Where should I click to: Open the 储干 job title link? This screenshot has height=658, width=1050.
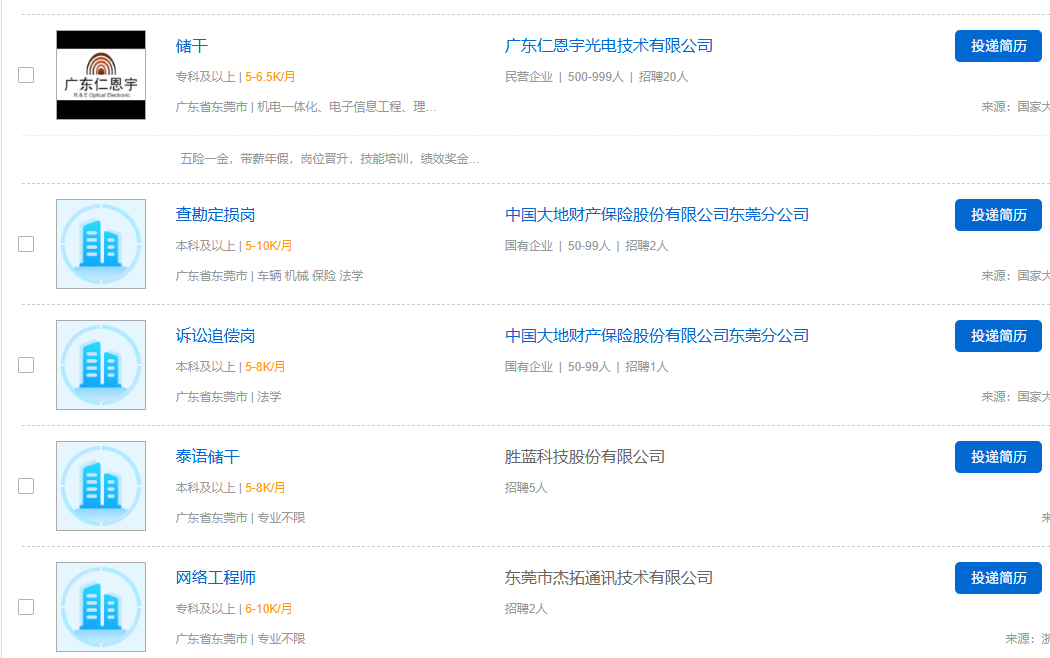(x=192, y=46)
